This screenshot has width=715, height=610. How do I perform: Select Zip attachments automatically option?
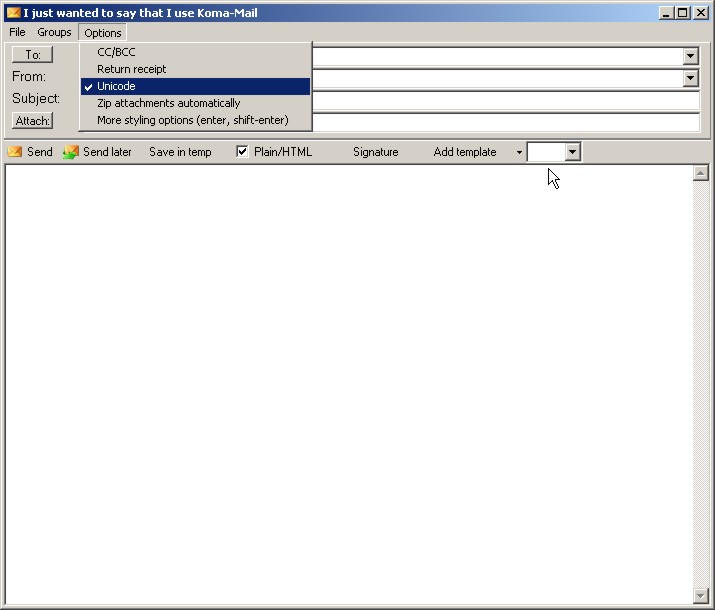click(195, 103)
